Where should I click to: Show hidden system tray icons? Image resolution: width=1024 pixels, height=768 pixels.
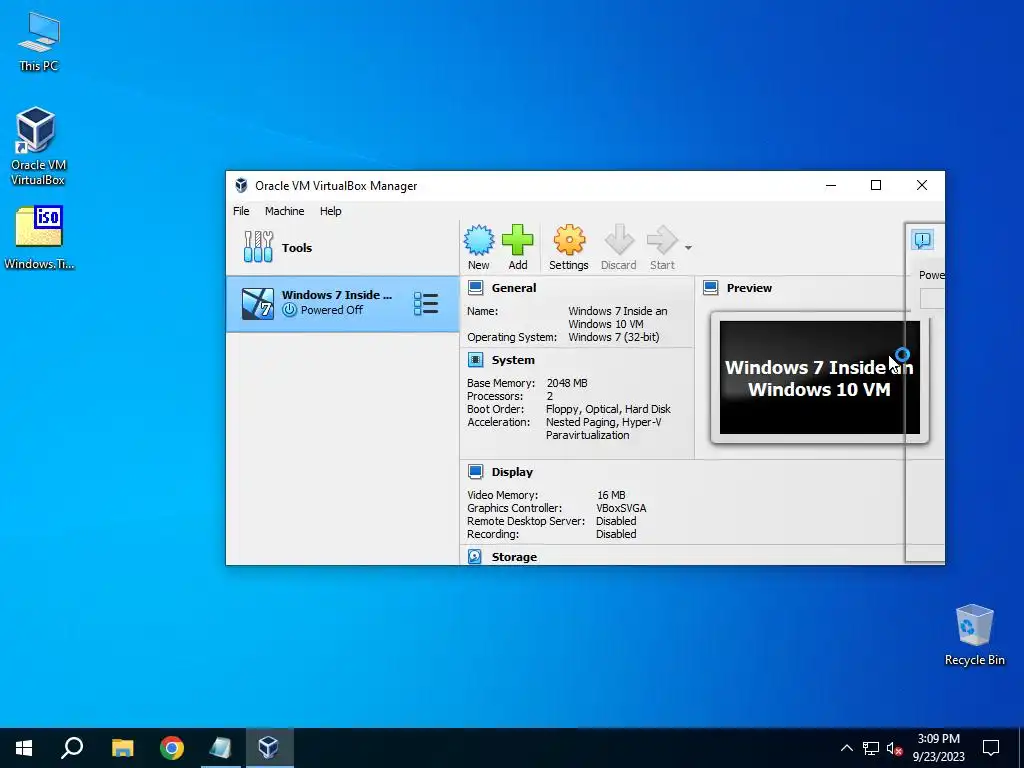coord(846,748)
